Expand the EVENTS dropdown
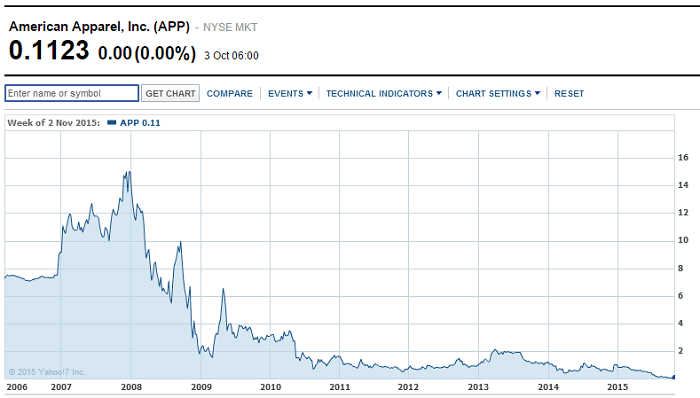 point(290,94)
